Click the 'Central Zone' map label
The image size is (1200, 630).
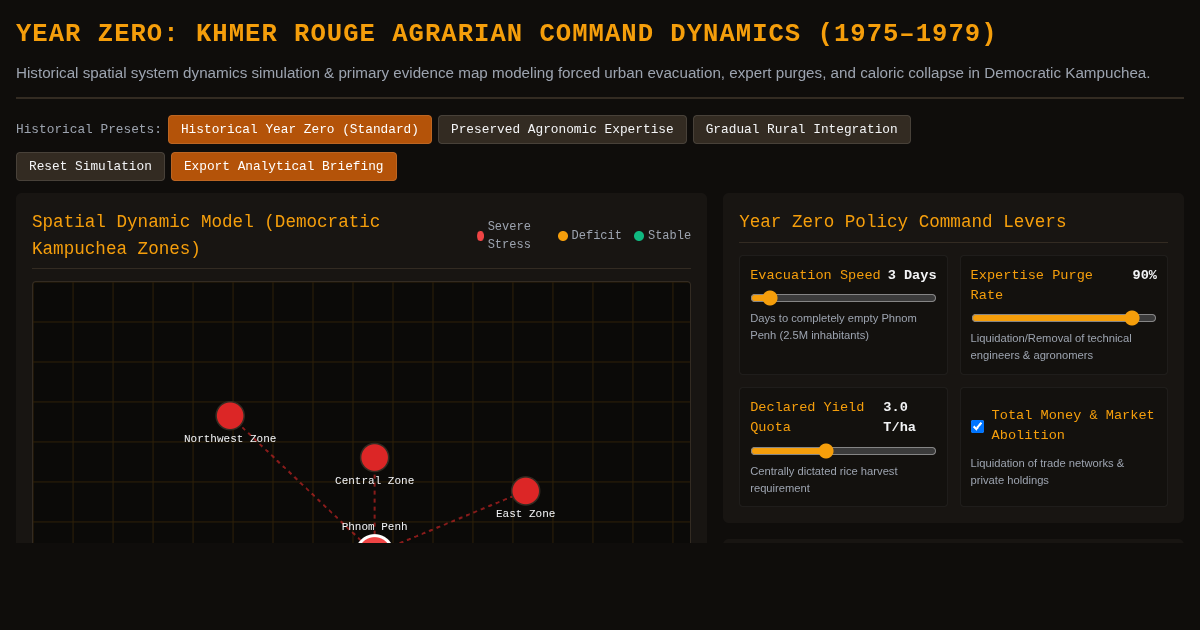coord(375,481)
